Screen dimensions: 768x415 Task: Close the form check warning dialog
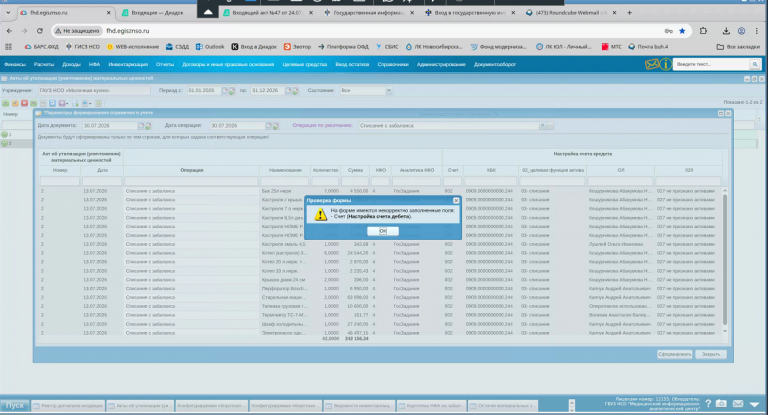point(456,200)
